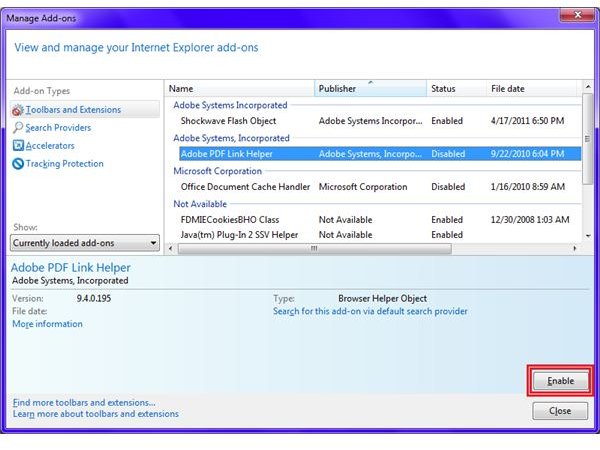Image resolution: width=600 pixels, height=450 pixels.
Task: Click the Microsoft Corporation publisher cell
Action: pyautogui.click(x=363, y=187)
